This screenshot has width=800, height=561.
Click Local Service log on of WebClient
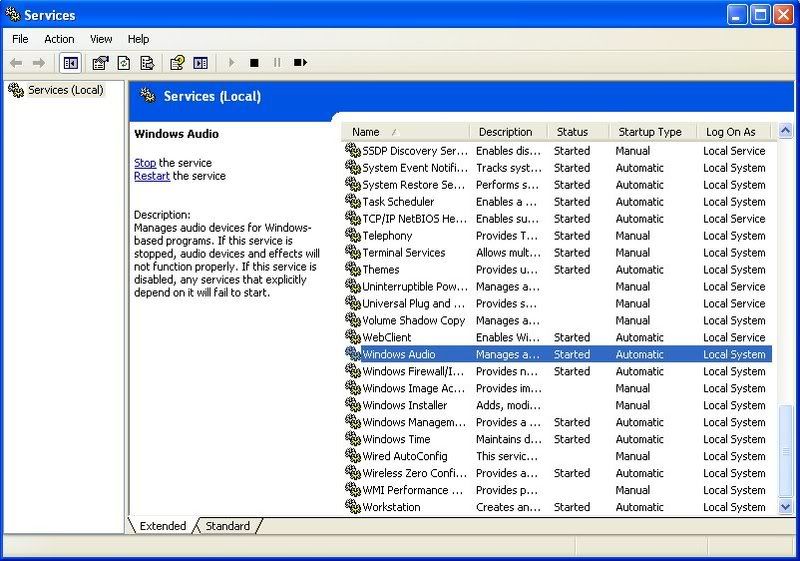coord(734,337)
